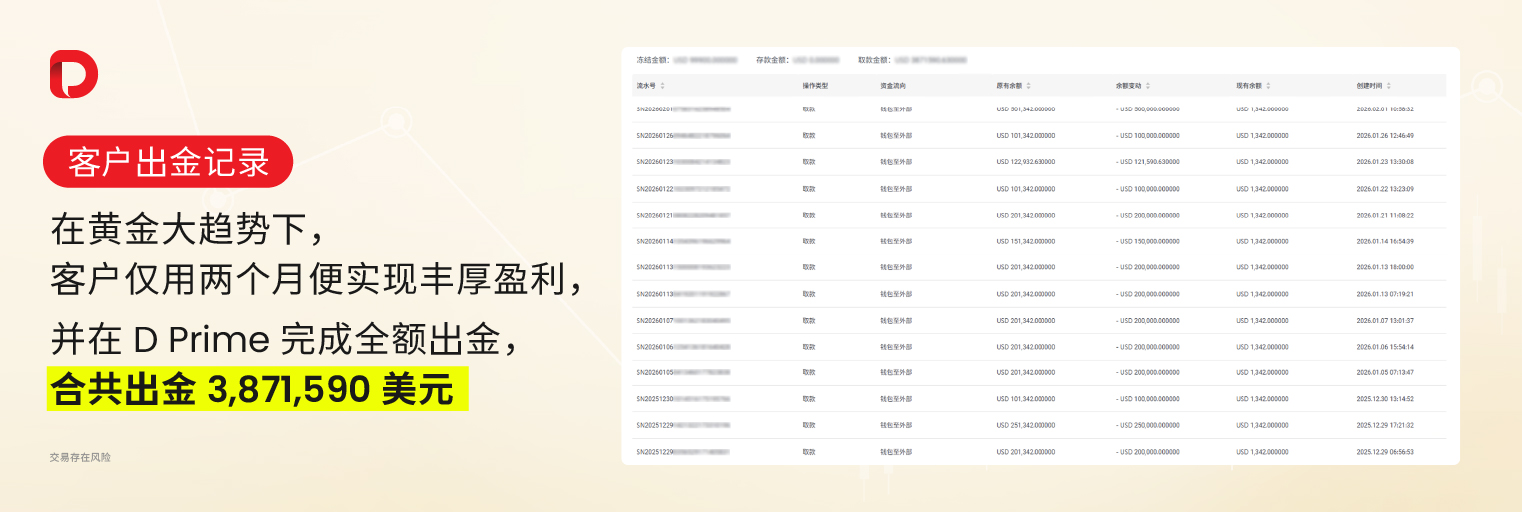Select balance change - USD 121,590.630000 cell
The height and width of the screenshot is (512, 1522).
(x=1148, y=162)
